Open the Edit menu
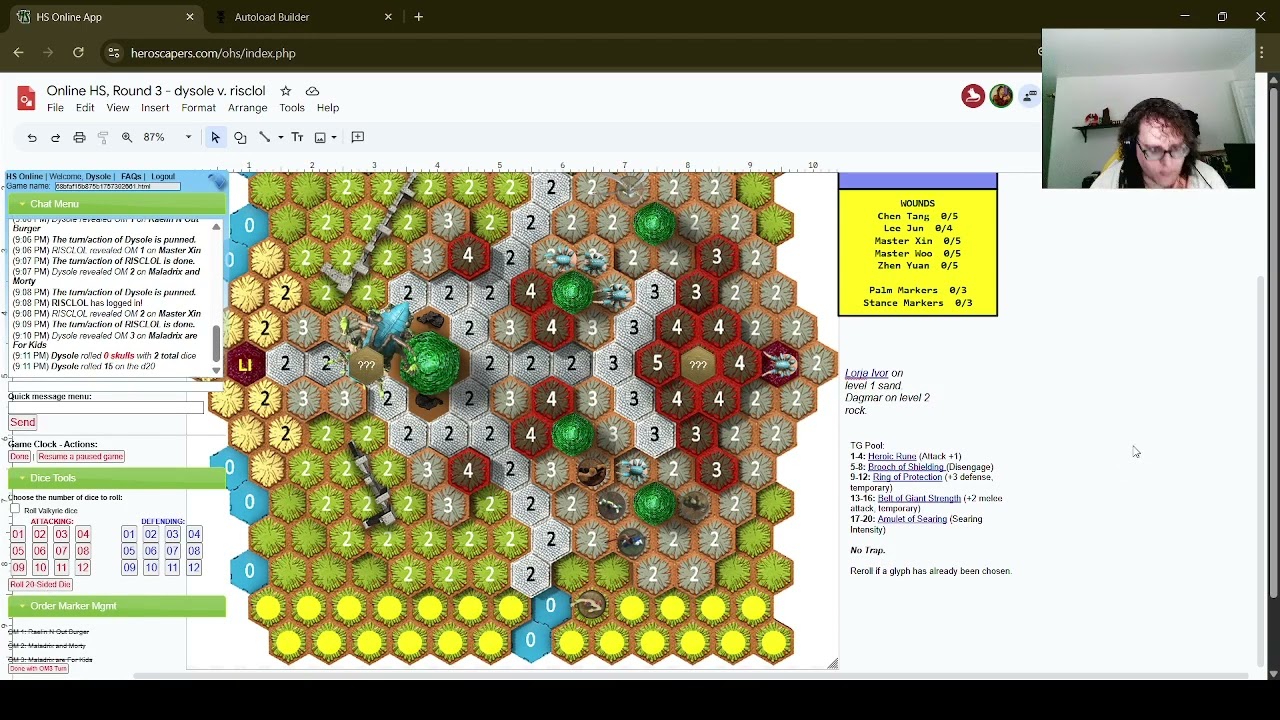Viewport: 1280px width, 720px height. pyautogui.click(x=85, y=108)
